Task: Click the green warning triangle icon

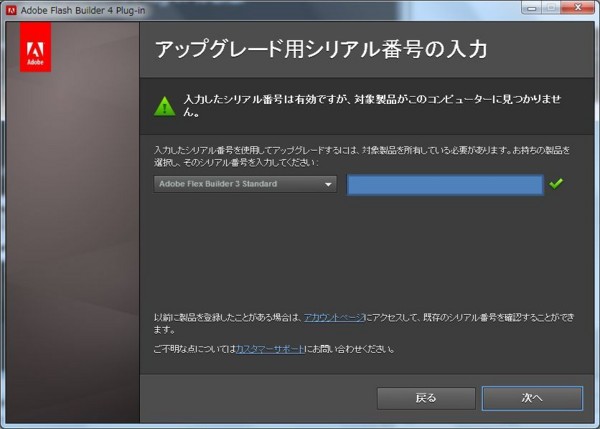Action: [x=165, y=106]
